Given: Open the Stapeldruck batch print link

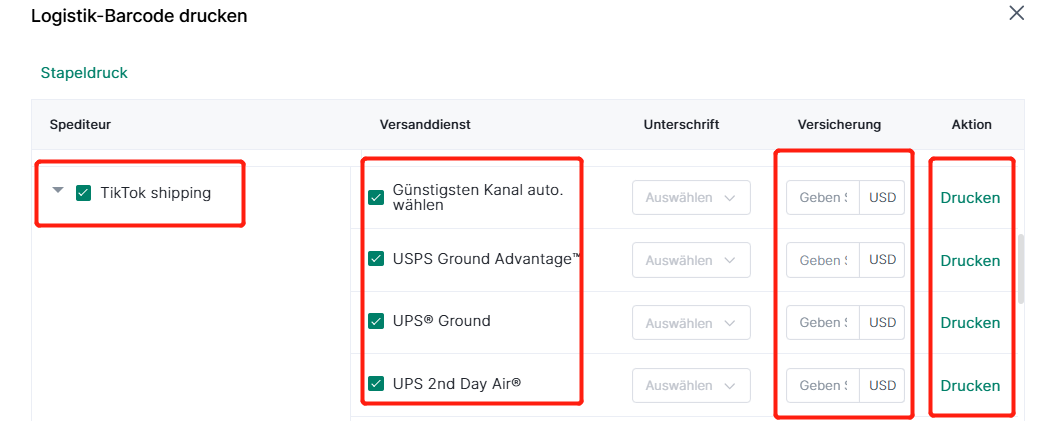Looking at the screenshot, I should tap(84, 73).
